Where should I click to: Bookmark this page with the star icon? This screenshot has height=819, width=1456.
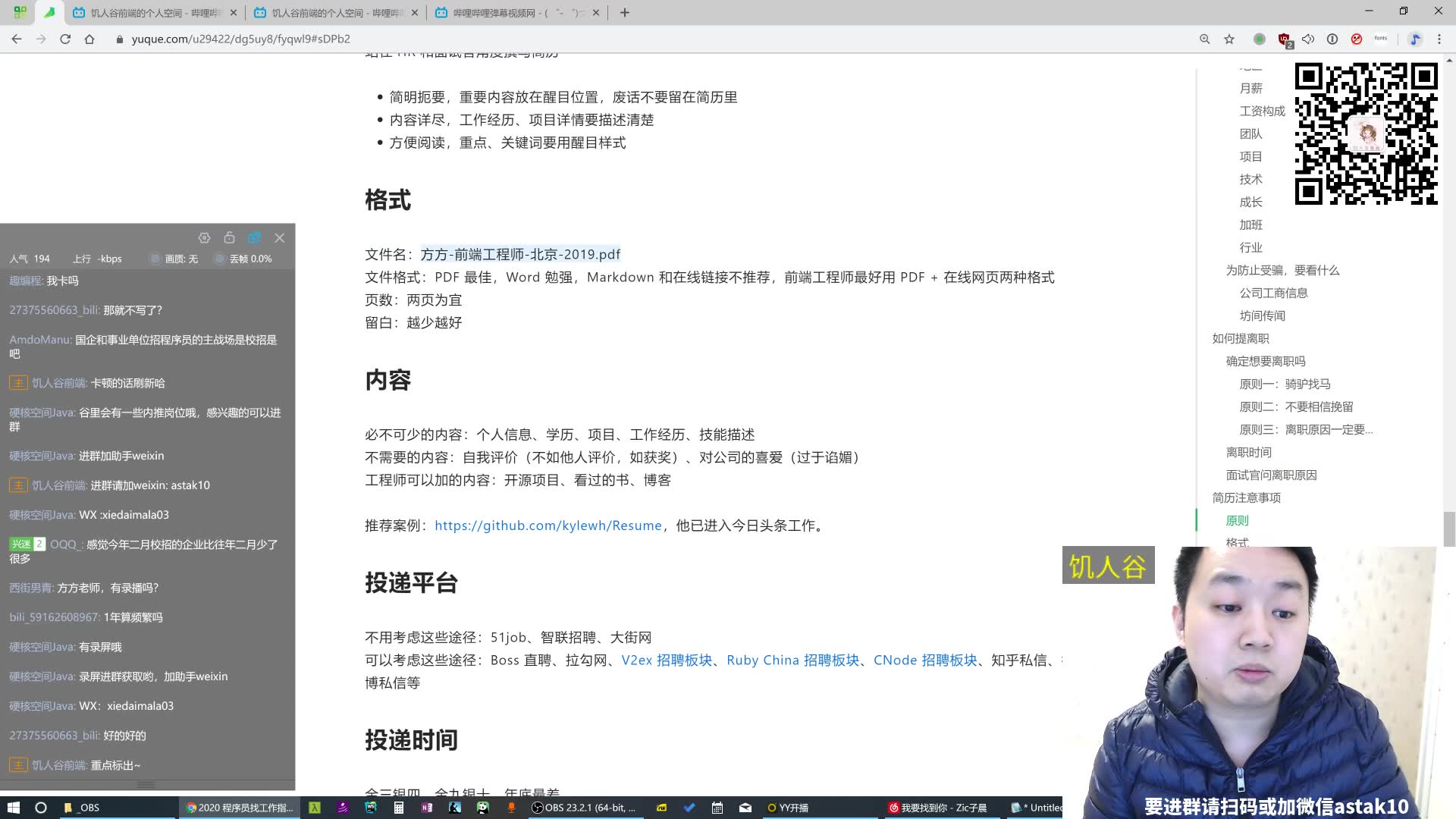click(1229, 39)
